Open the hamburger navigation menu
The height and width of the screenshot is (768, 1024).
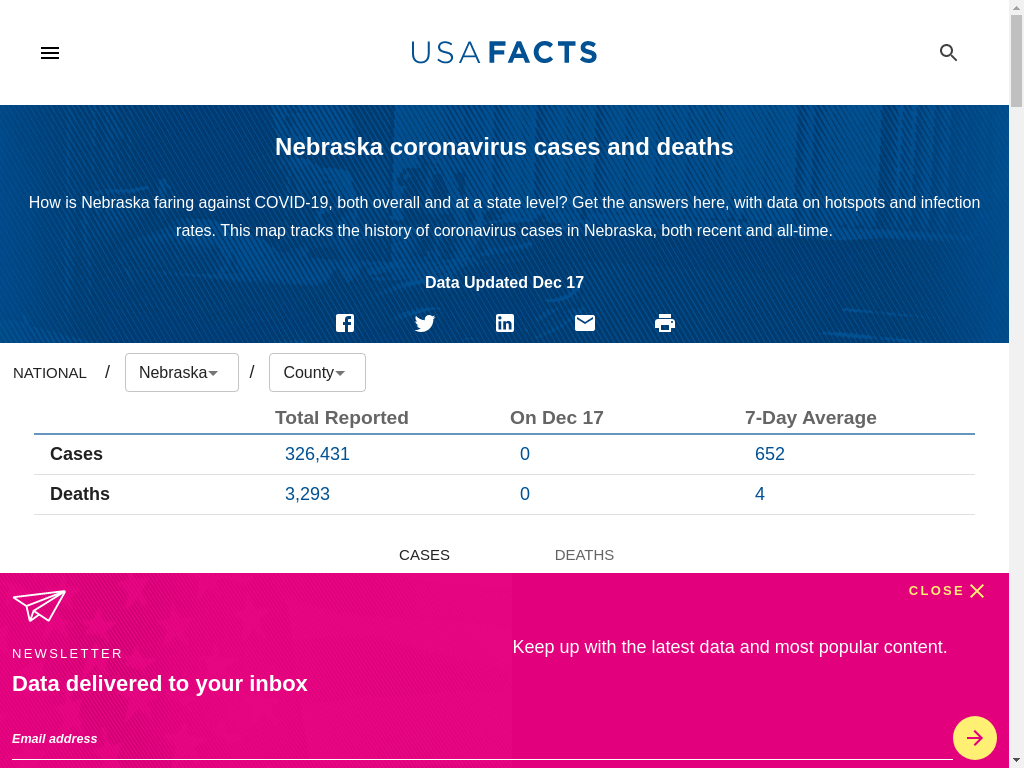(x=50, y=53)
